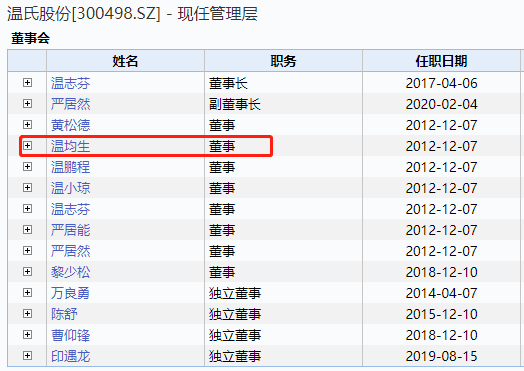Open 曹仰锋 name link

coord(71,335)
